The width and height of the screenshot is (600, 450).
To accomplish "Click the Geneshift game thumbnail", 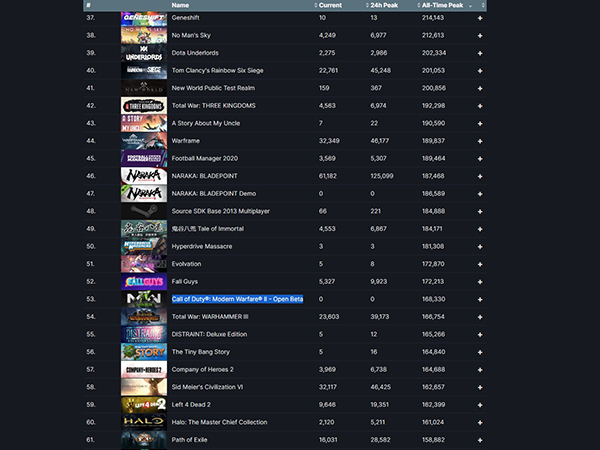I will pyautogui.click(x=144, y=18).
